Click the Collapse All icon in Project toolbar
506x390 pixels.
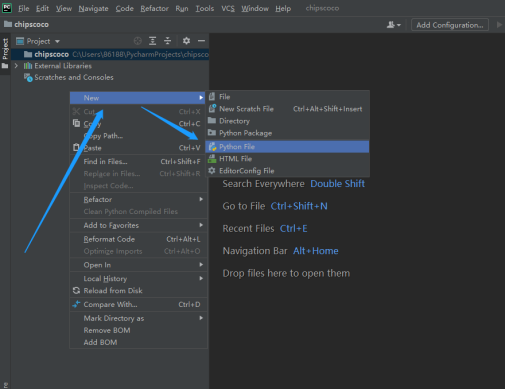point(167,41)
